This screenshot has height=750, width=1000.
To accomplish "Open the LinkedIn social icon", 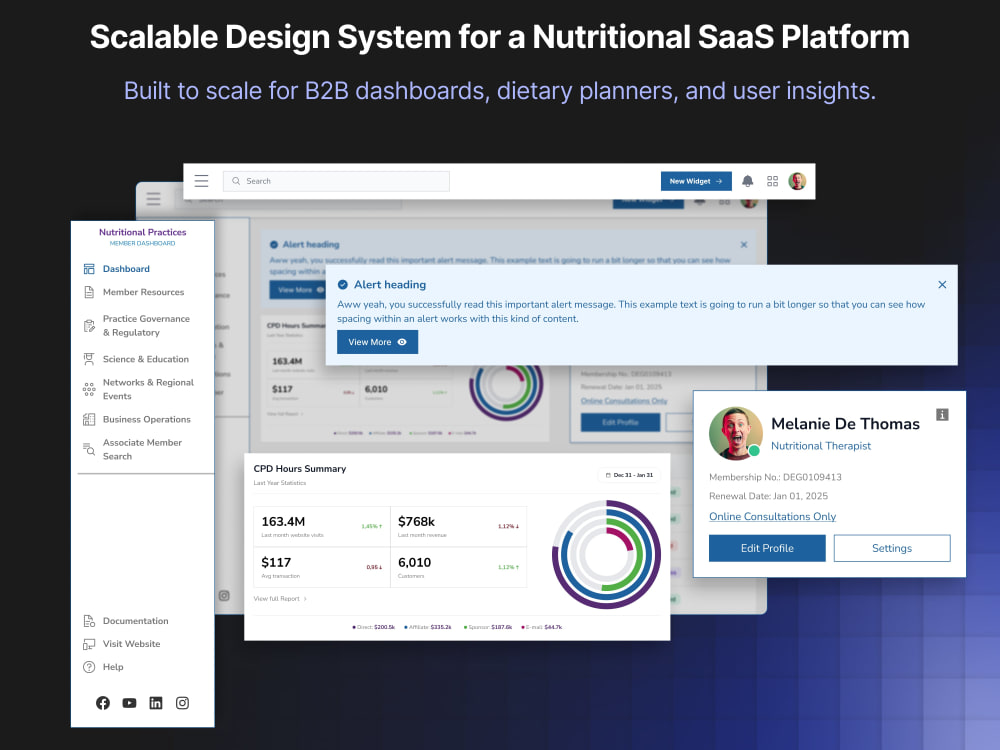I will [156, 703].
